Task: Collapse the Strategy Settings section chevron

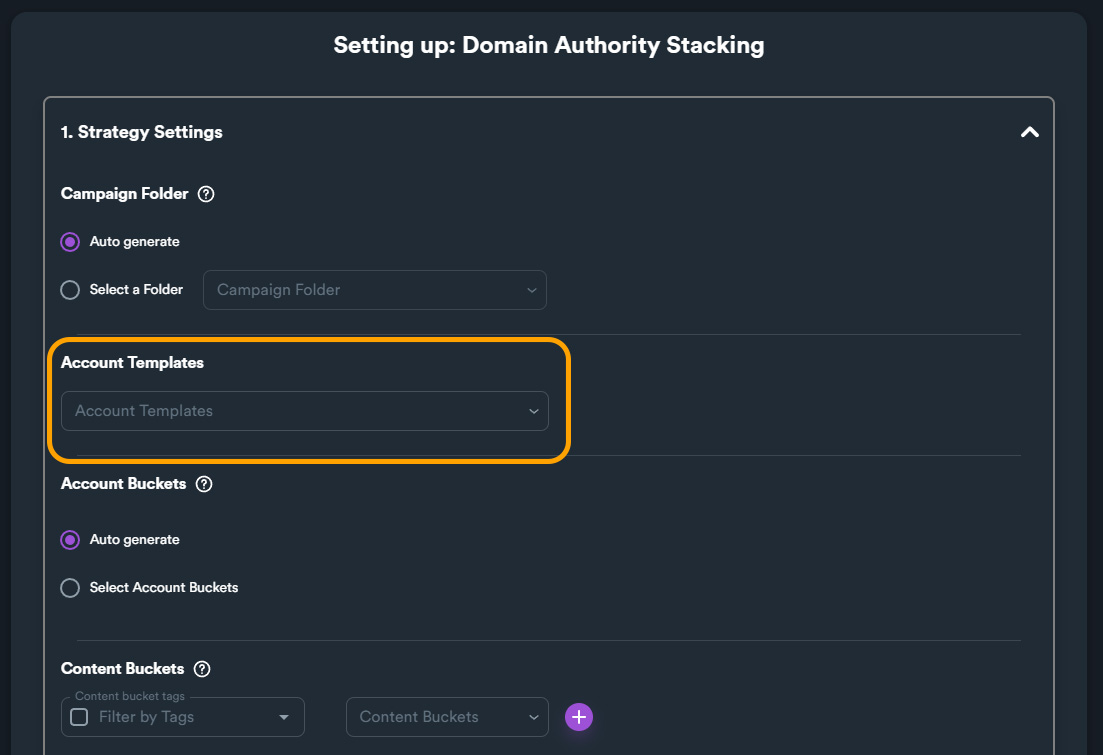Action: click(x=1029, y=132)
